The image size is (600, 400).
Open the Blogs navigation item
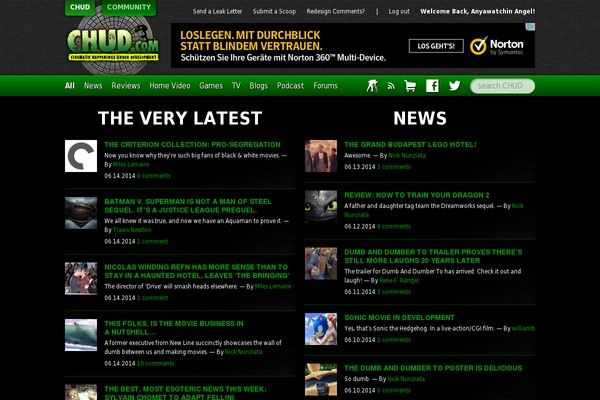(259, 86)
